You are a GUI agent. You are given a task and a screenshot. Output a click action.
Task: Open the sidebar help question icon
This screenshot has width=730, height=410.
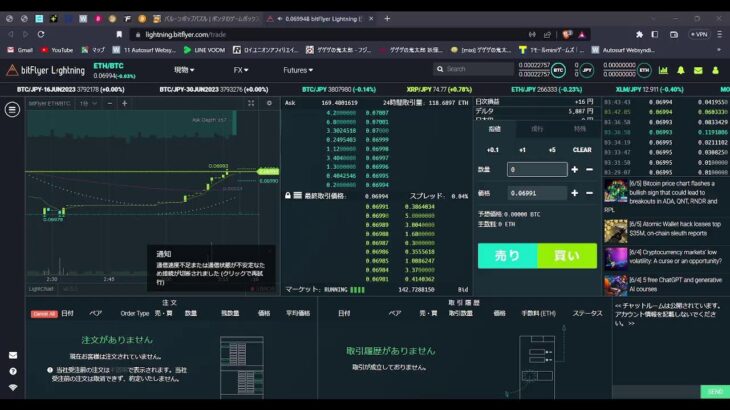(13, 371)
